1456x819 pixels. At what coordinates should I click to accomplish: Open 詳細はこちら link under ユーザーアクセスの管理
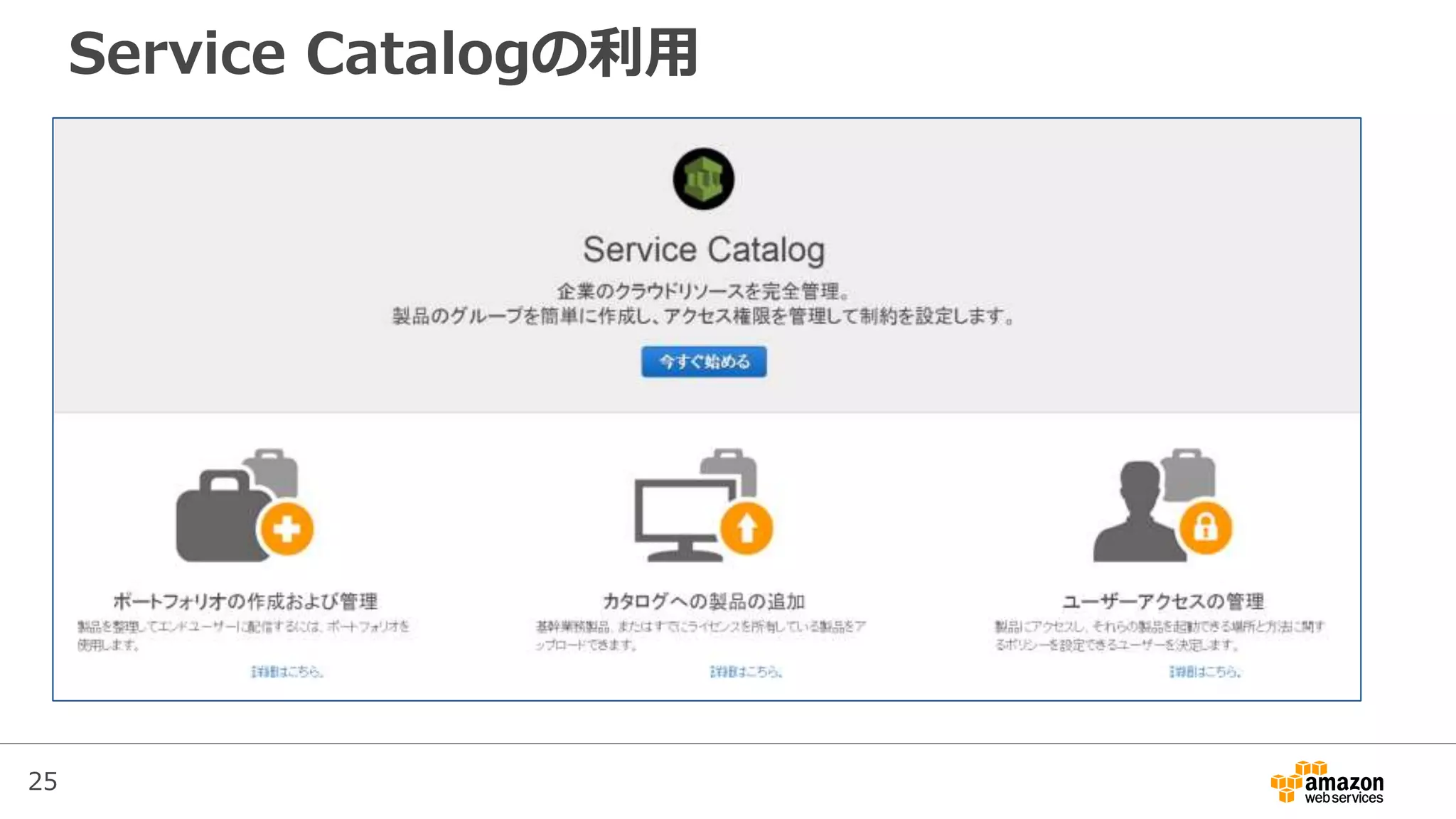[1206, 672]
